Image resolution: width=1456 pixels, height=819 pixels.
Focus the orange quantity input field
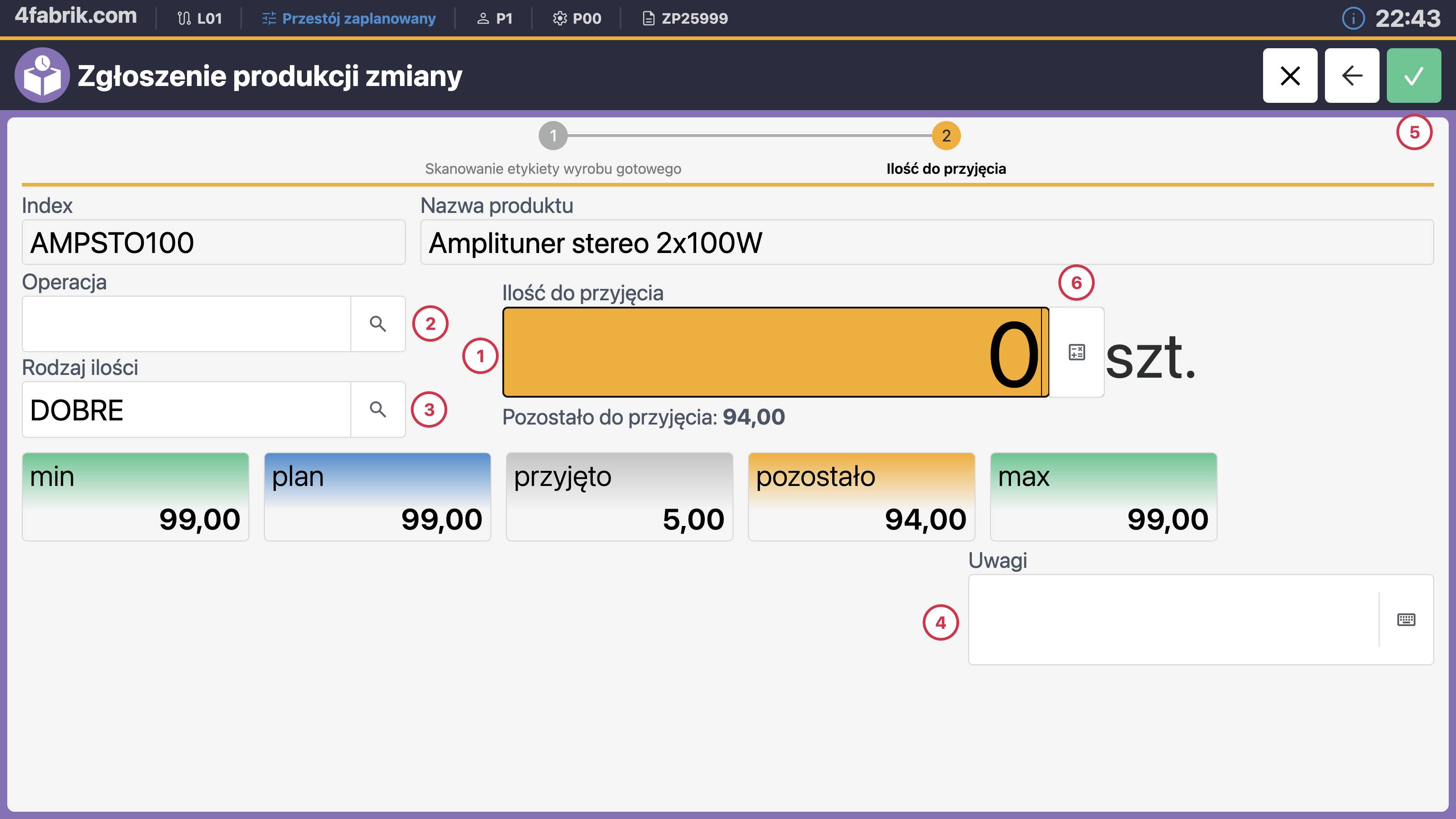tap(774, 352)
